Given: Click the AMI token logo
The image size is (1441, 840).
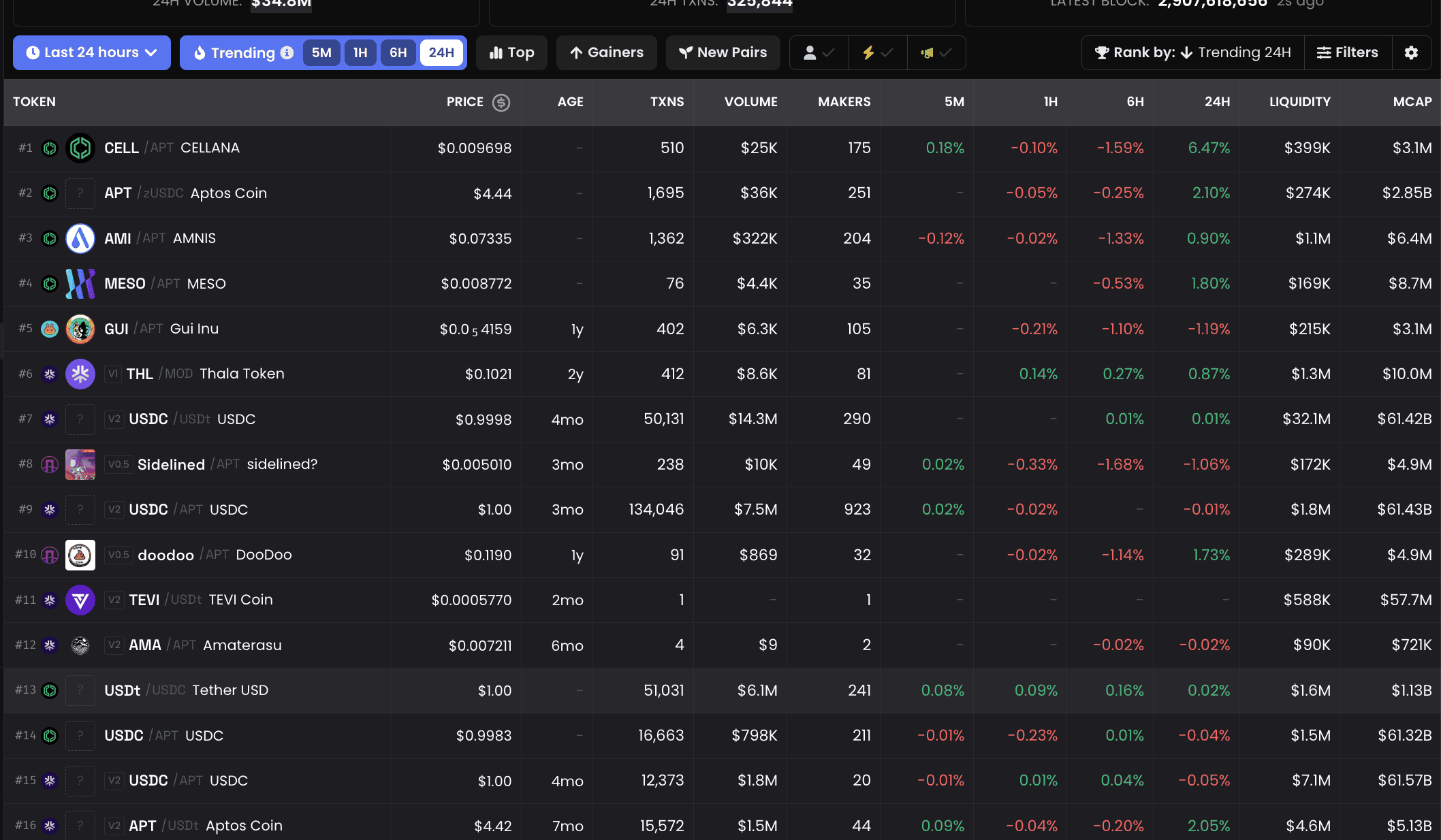Looking at the screenshot, I should [80, 238].
